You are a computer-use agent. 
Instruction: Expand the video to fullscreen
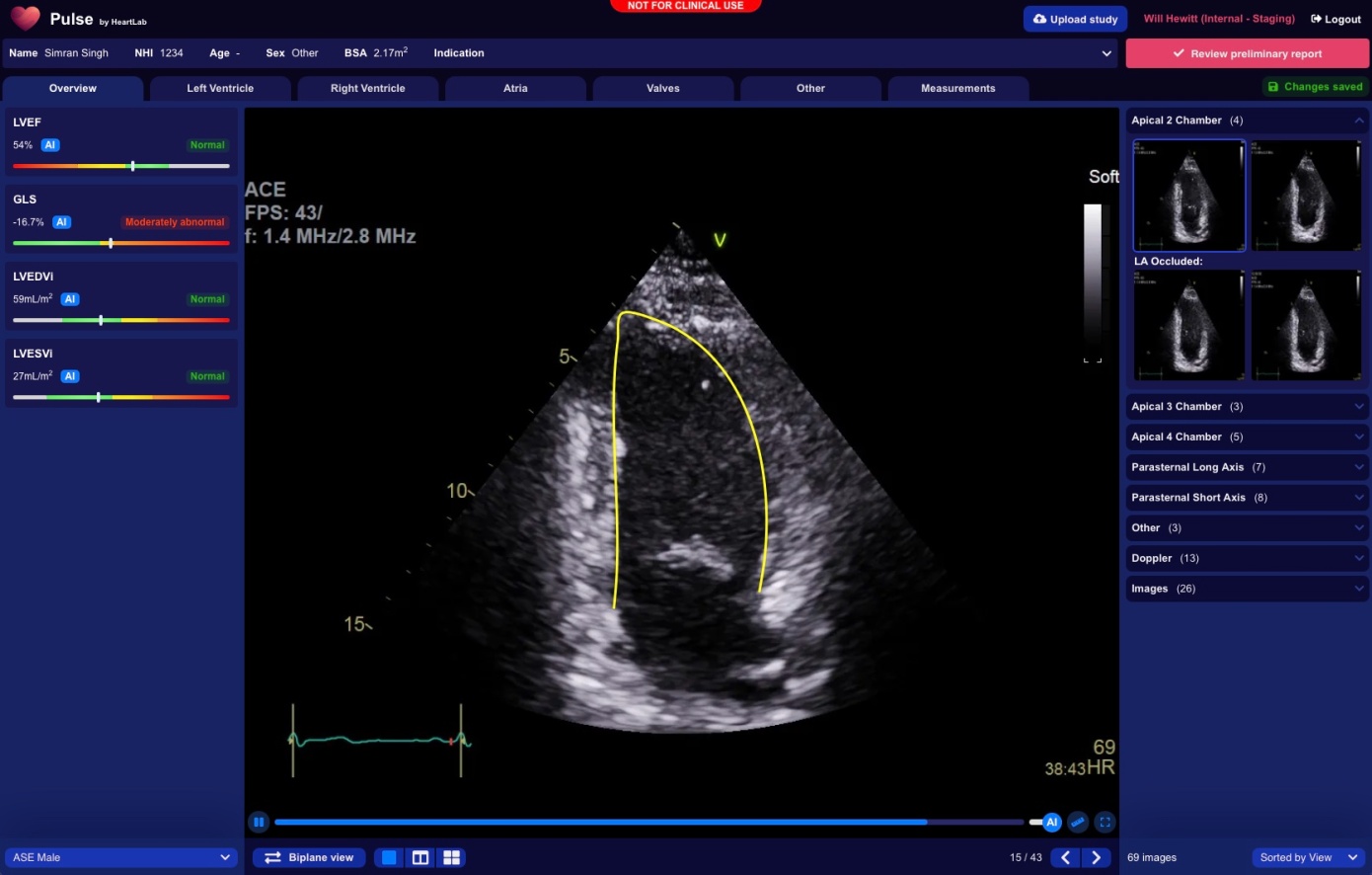1105,822
